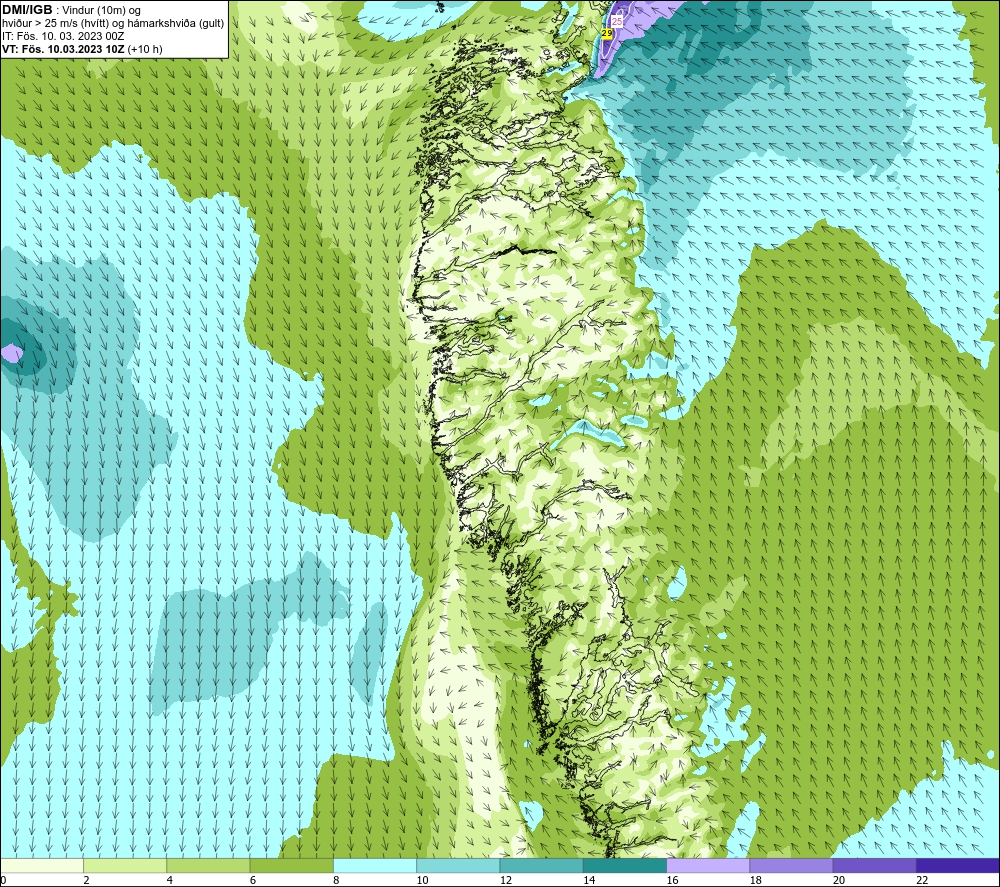This screenshot has height=887, width=1000.
Task: Click the green 4–6 m/s legend swatch
Action: pos(209,865)
